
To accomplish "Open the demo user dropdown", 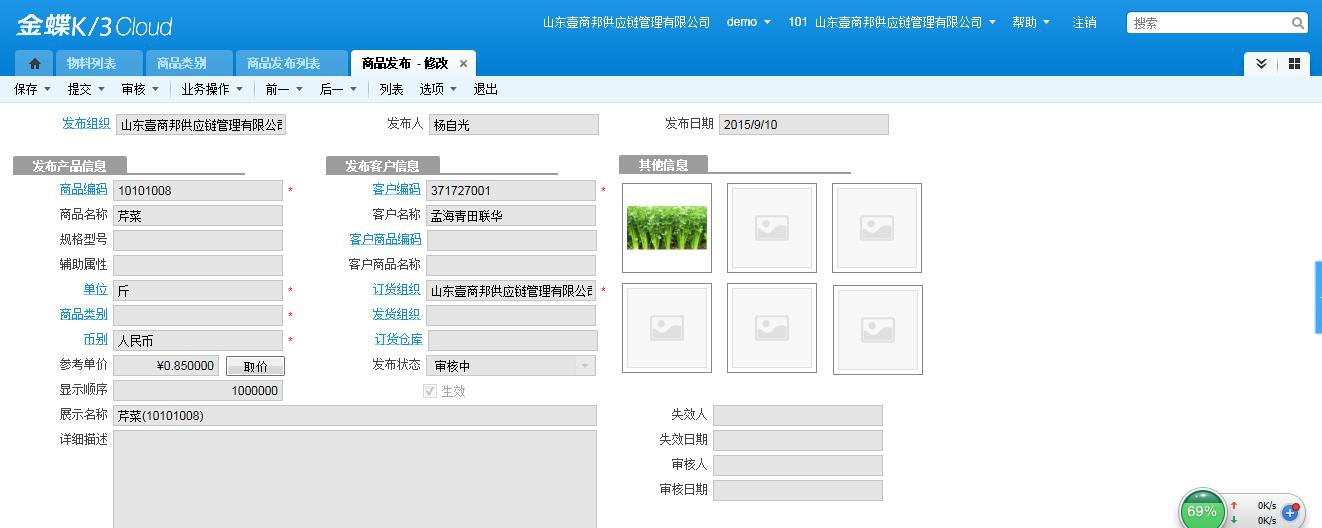I will [748, 22].
